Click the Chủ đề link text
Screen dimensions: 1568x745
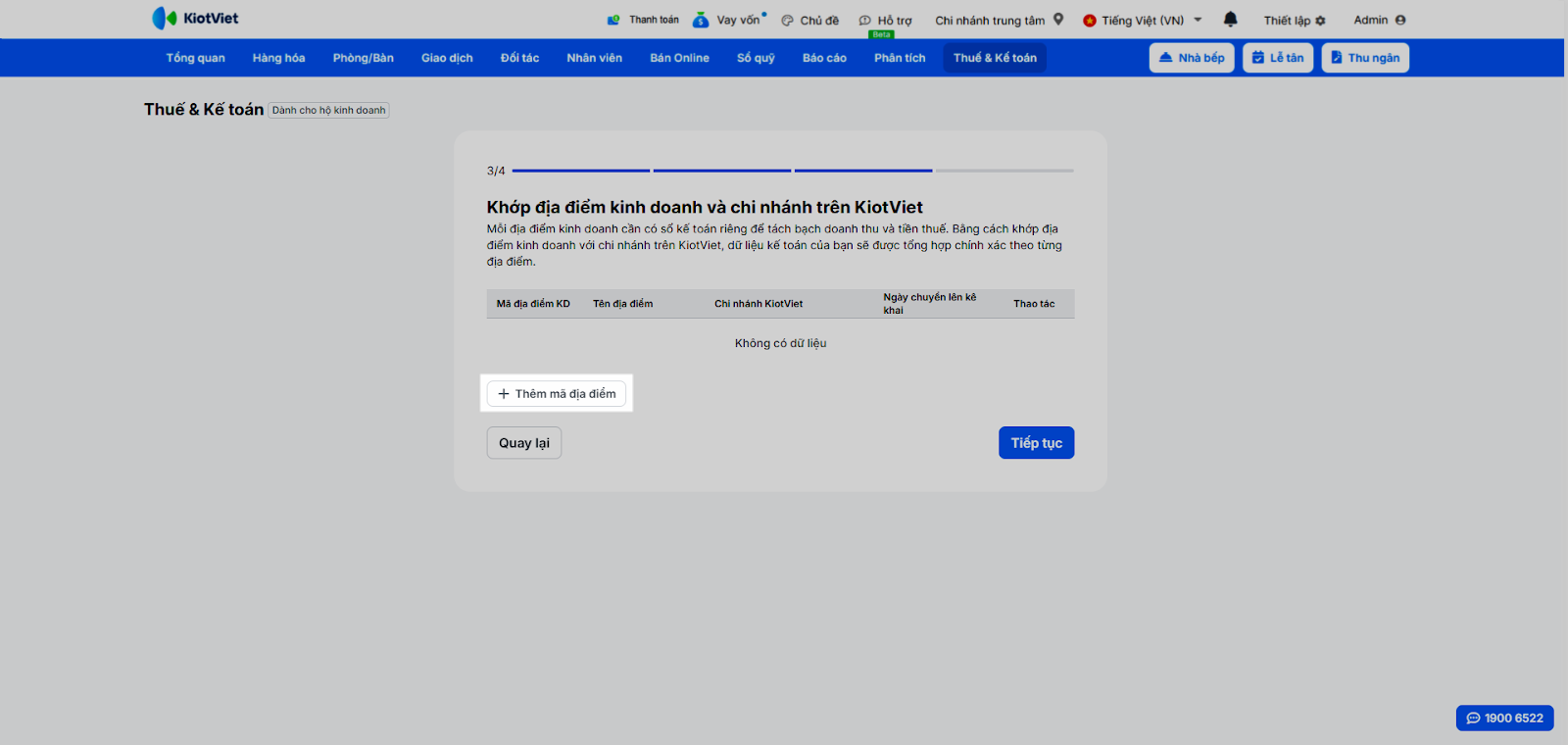point(819,21)
